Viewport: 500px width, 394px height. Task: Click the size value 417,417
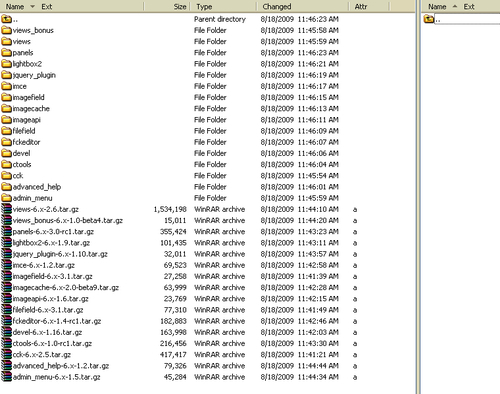tap(173, 355)
